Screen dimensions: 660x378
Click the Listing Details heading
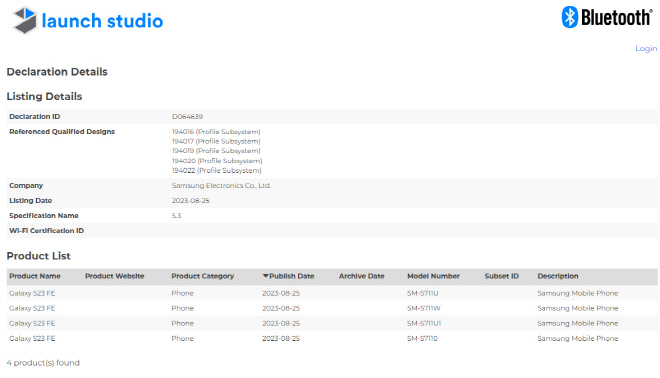(x=44, y=96)
